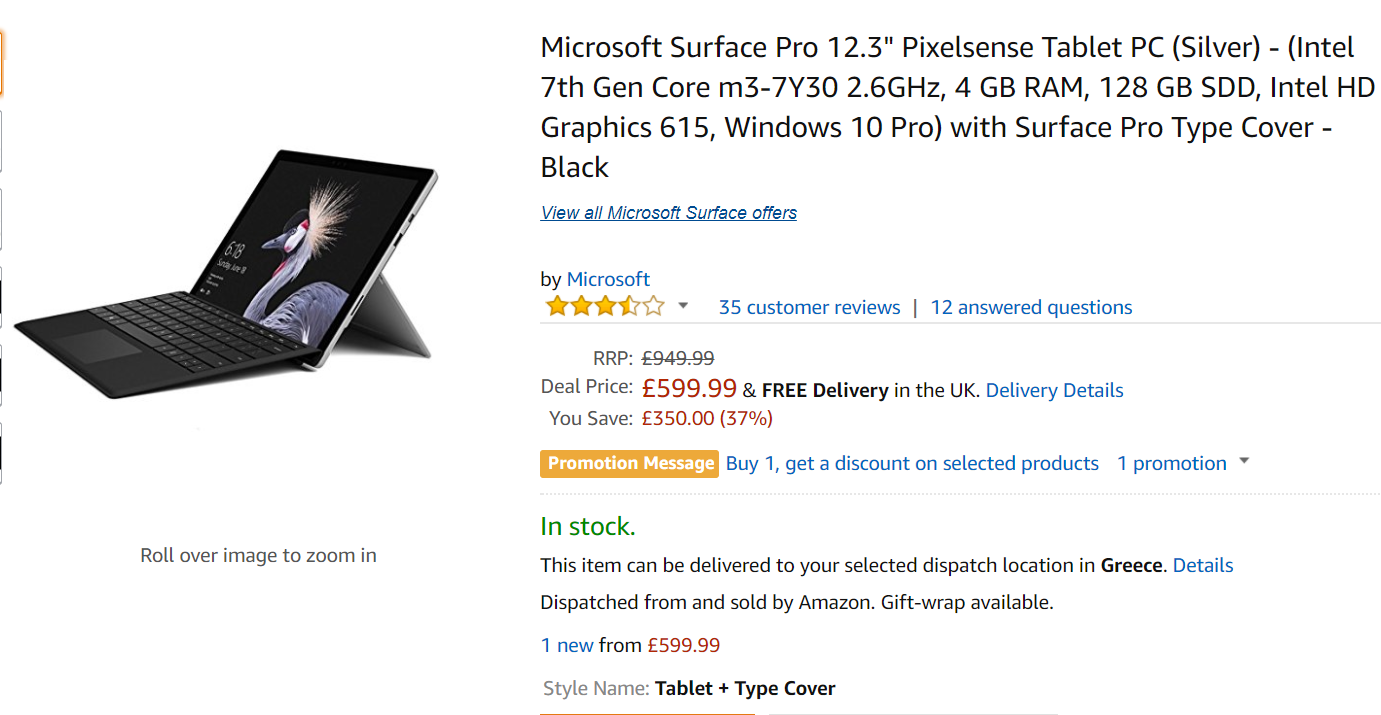Click Buy 1, get a discount offer link
The height and width of the screenshot is (715, 1381).
[912, 463]
